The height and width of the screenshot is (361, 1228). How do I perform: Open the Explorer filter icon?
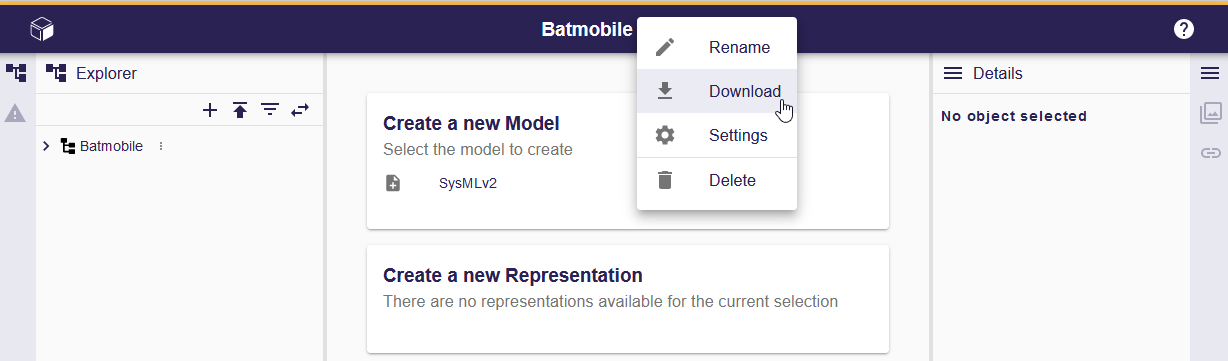coord(270,110)
